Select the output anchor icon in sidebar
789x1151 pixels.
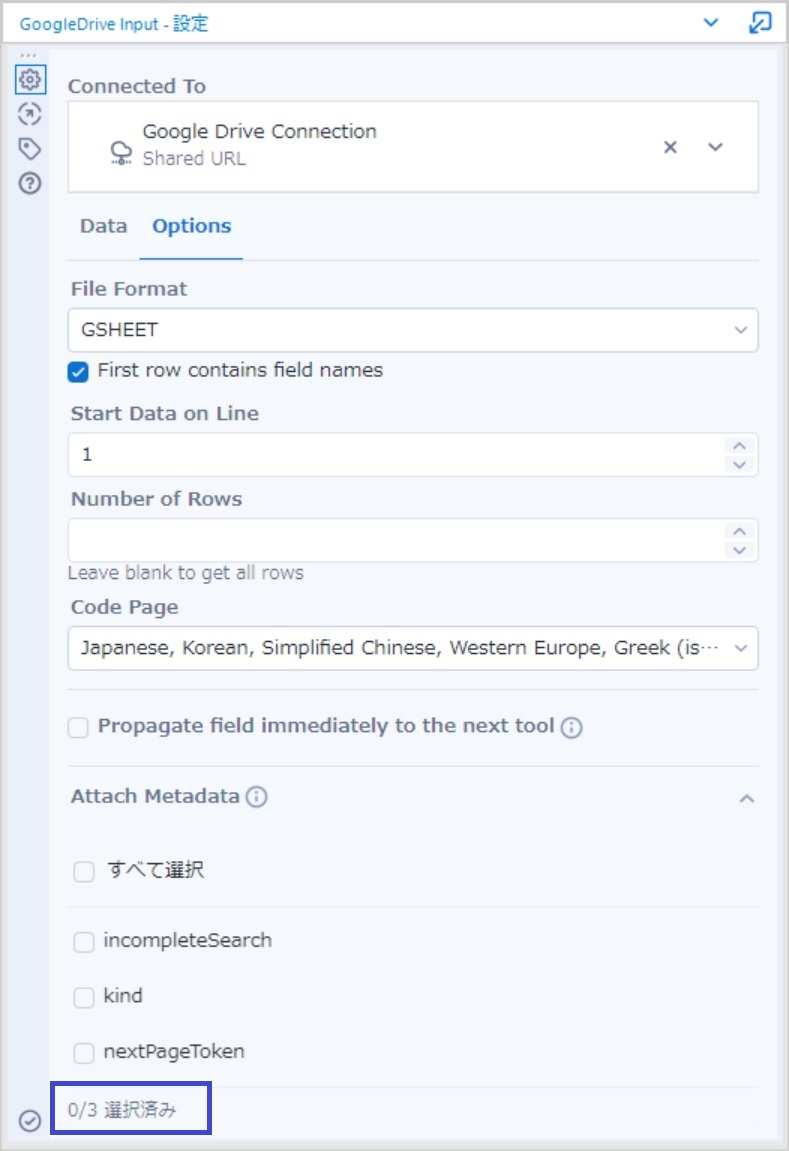click(30, 114)
